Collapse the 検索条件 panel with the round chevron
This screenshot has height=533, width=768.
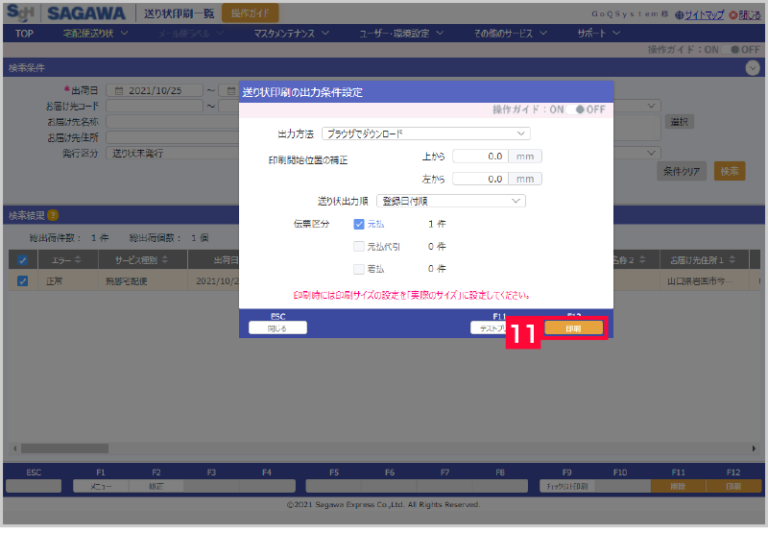coord(752,68)
